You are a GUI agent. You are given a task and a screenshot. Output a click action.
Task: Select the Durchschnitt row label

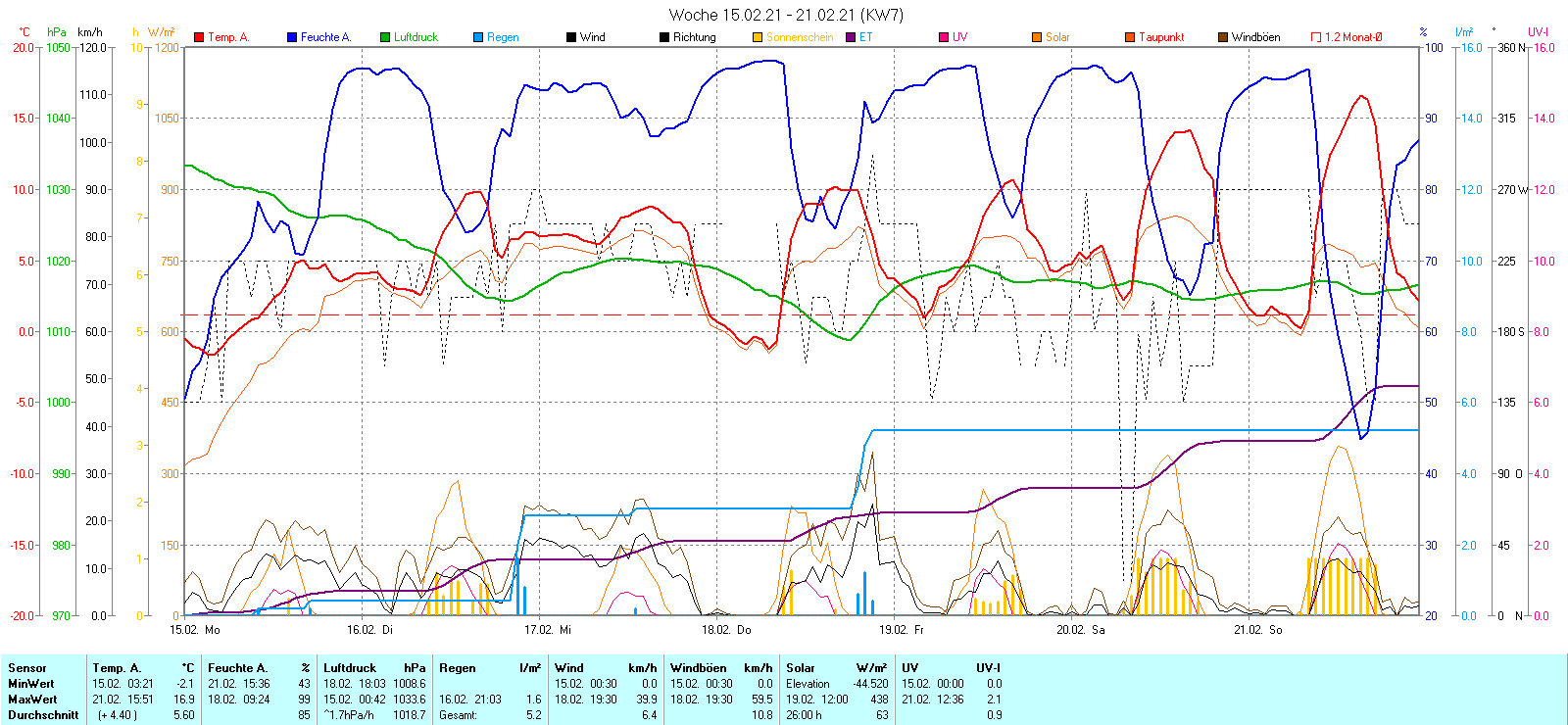(43, 715)
